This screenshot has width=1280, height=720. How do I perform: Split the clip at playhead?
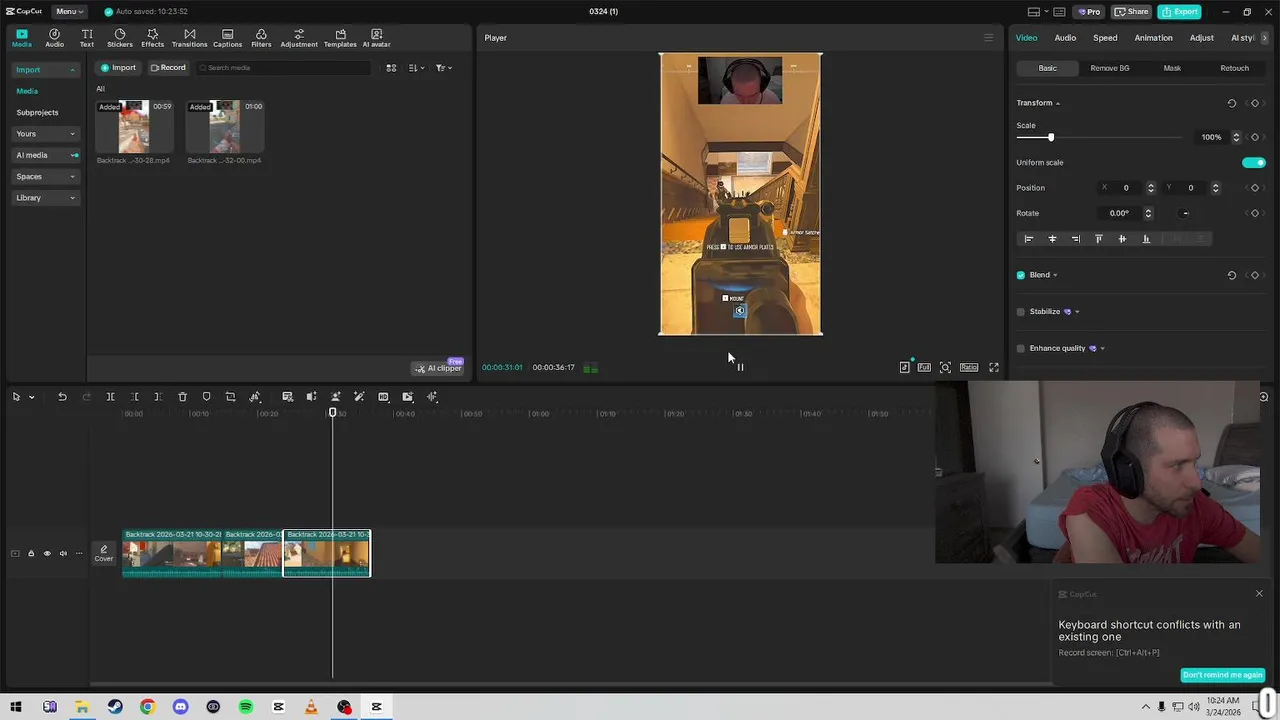pos(110,397)
